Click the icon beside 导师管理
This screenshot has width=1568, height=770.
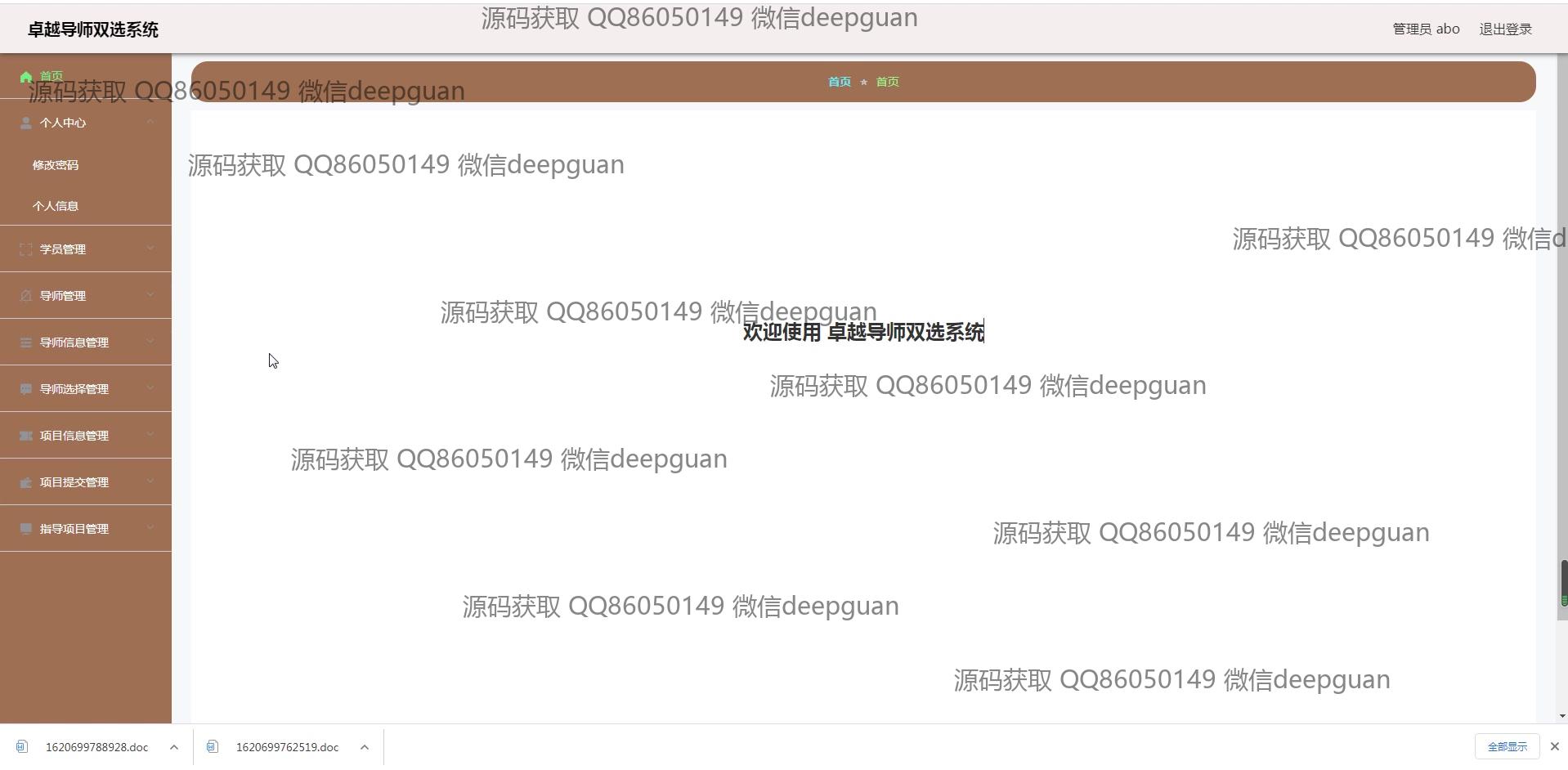click(26, 296)
